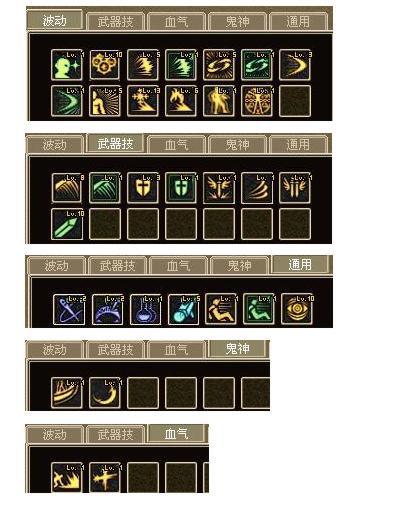
Task: Select the golden cross slash skill under 血气
Action: click(105, 477)
